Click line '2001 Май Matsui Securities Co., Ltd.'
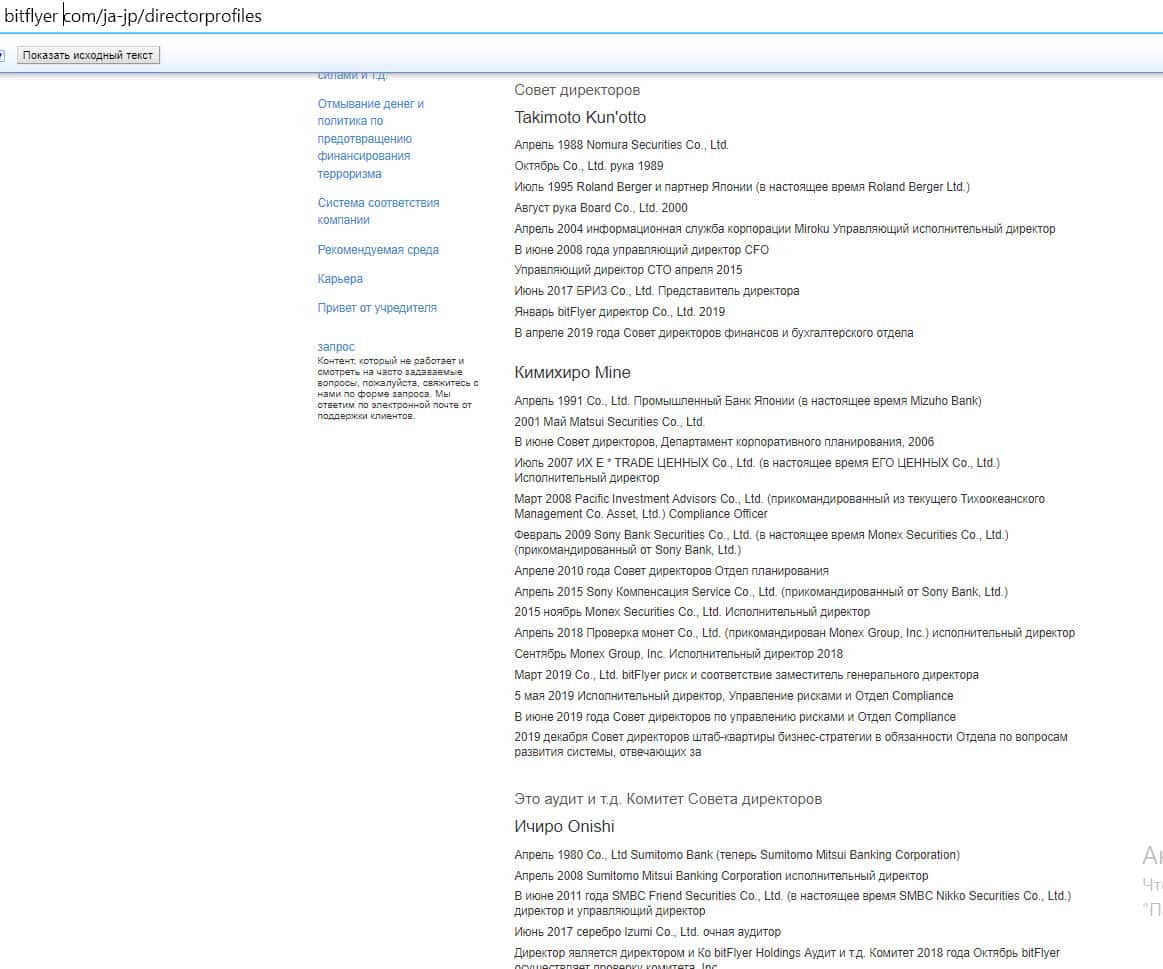 610,421
